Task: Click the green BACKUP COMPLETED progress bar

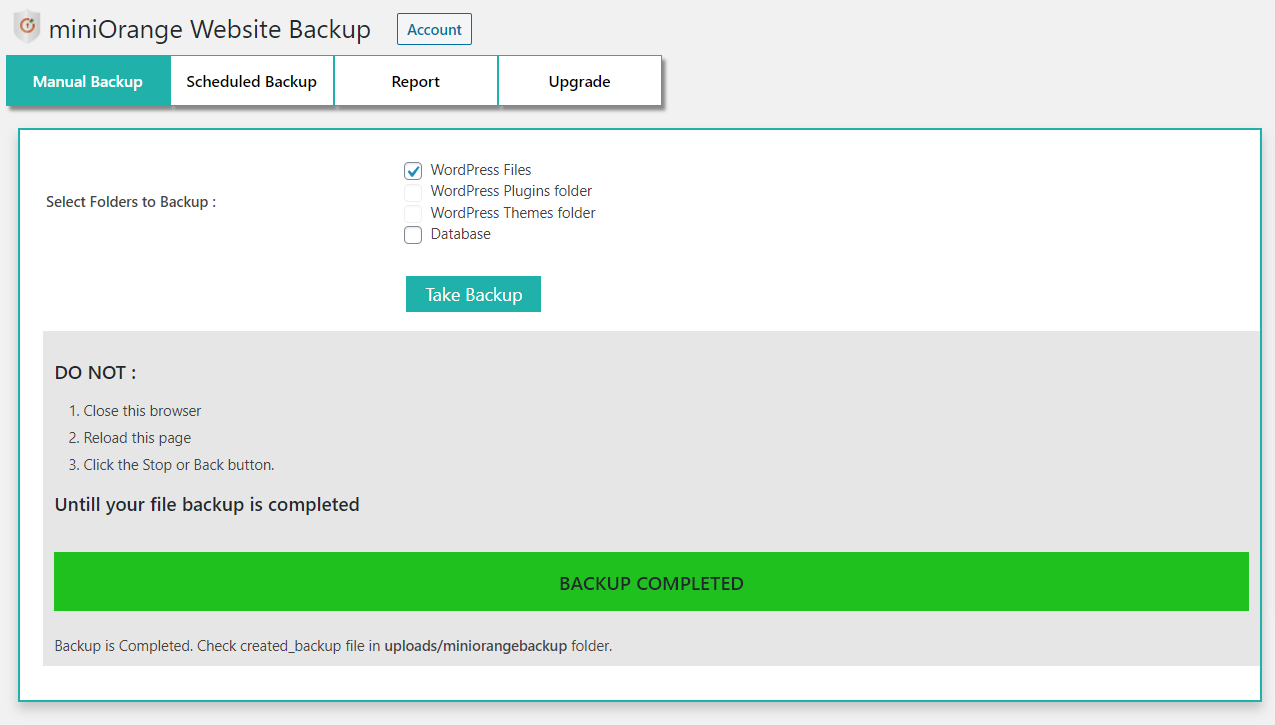Action: coord(651,582)
